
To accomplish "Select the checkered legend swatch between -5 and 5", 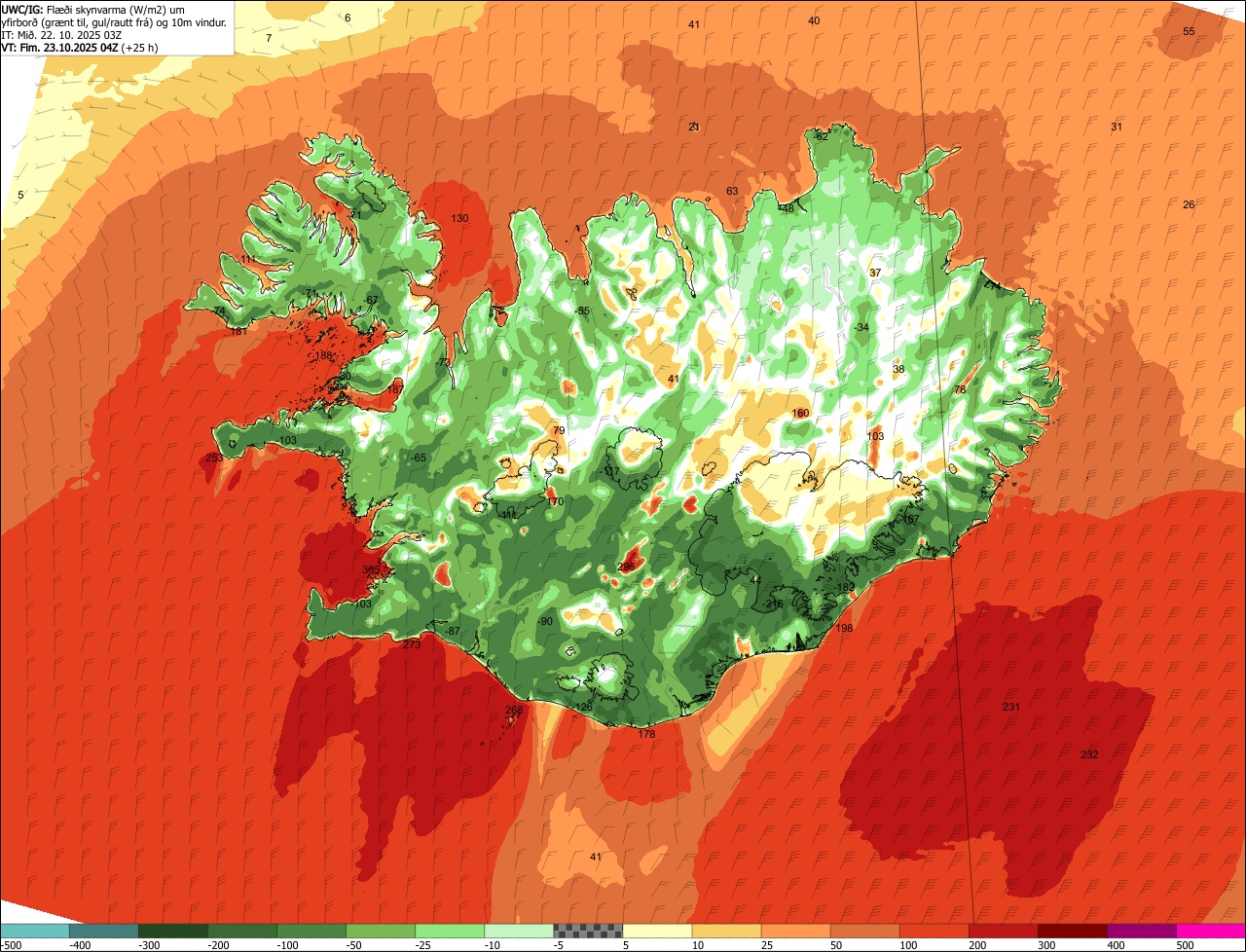I will [x=588, y=931].
